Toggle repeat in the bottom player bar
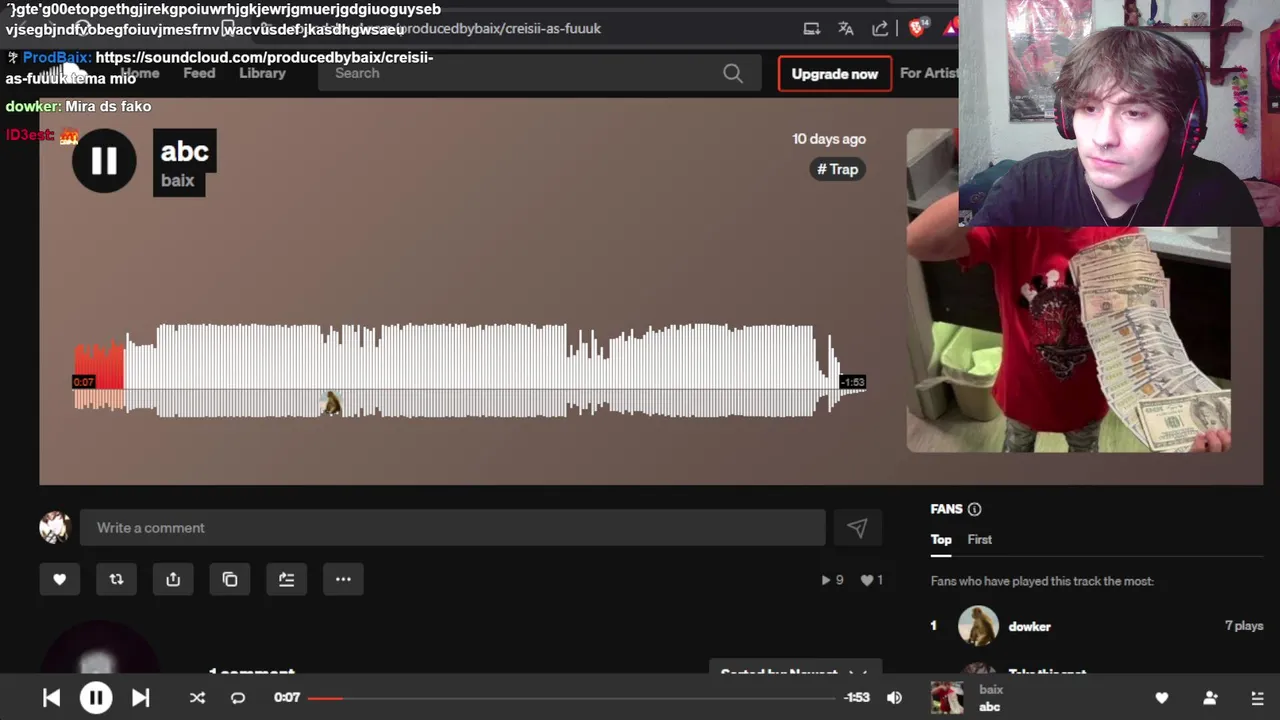1280x720 pixels. [238, 698]
